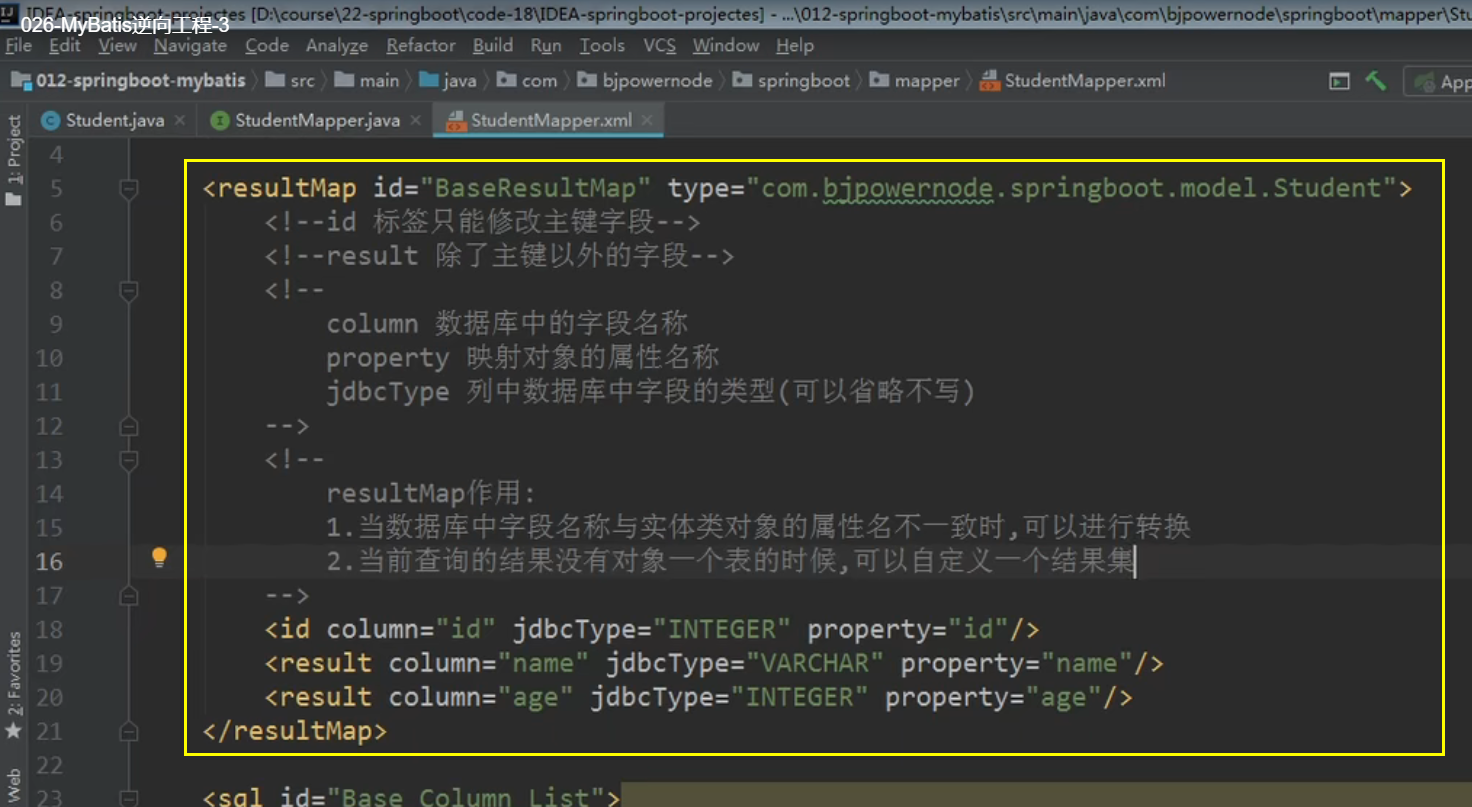Open the File menu
Screen dimensions: 1472x807
pos(18,46)
